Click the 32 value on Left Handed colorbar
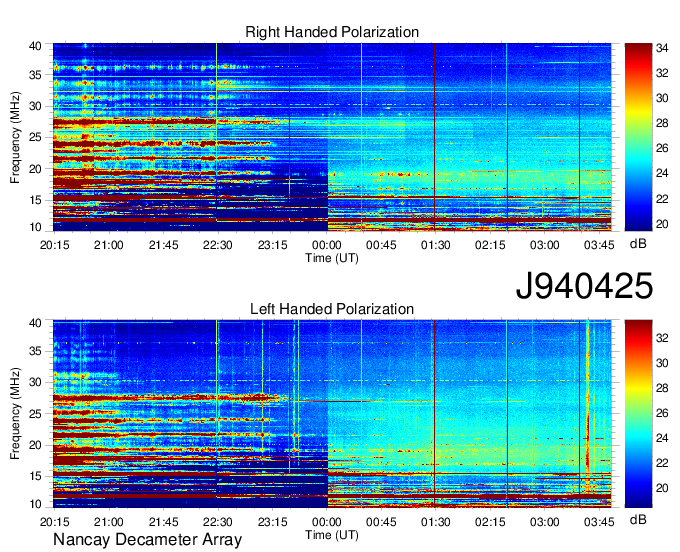The image size is (680, 552). tap(662, 338)
